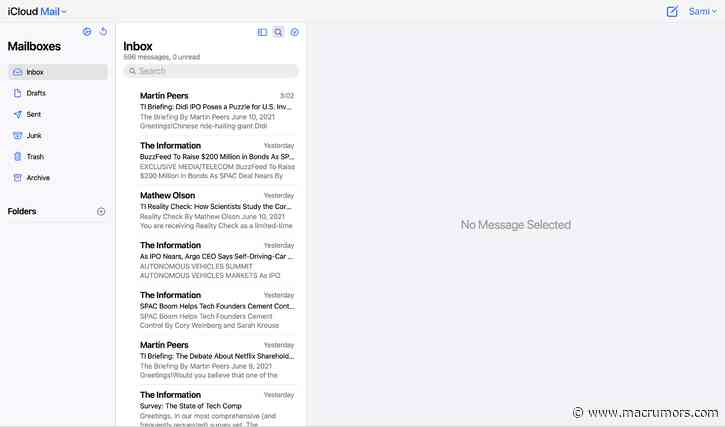The height and width of the screenshot is (427, 725).
Task: Click the Inbox tray icon
Action: (x=18, y=72)
